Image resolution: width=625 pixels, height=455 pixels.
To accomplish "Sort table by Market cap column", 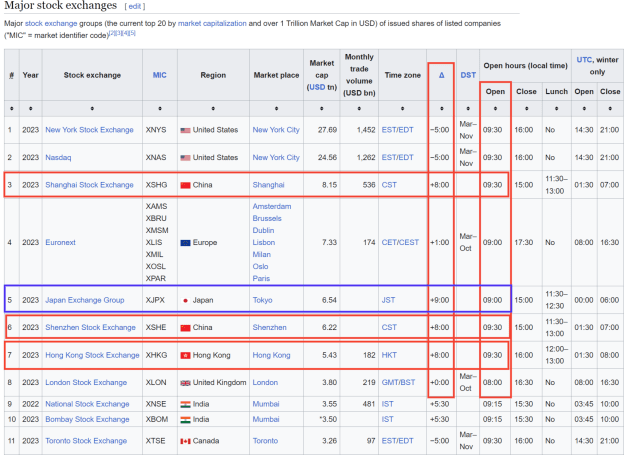I will coord(322,108).
